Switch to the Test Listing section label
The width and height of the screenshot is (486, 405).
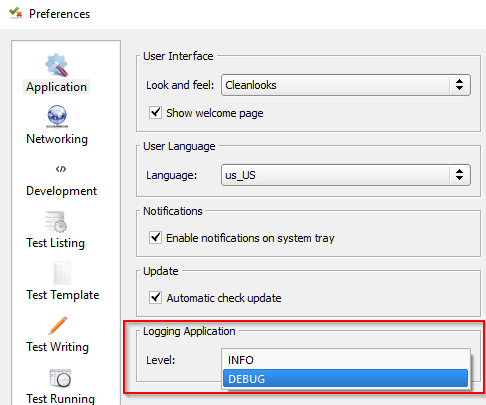point(56,243)
